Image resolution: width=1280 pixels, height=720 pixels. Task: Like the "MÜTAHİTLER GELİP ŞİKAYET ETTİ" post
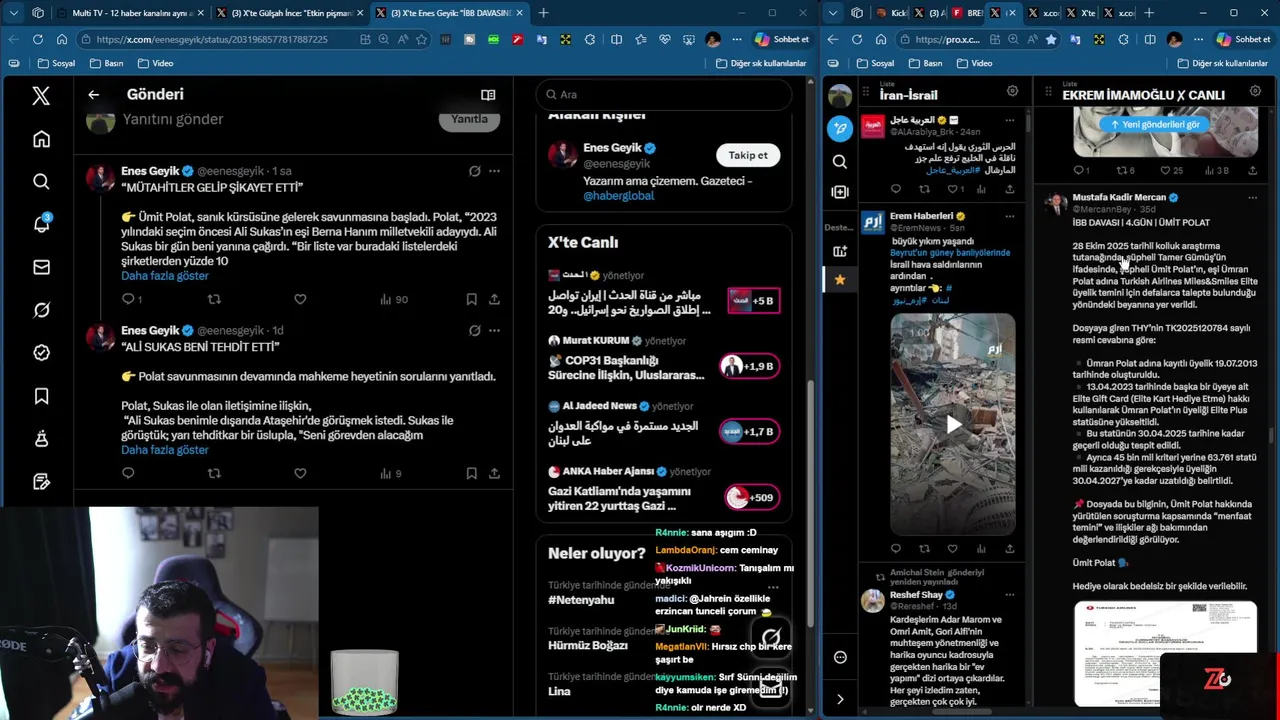click(300, 299)
